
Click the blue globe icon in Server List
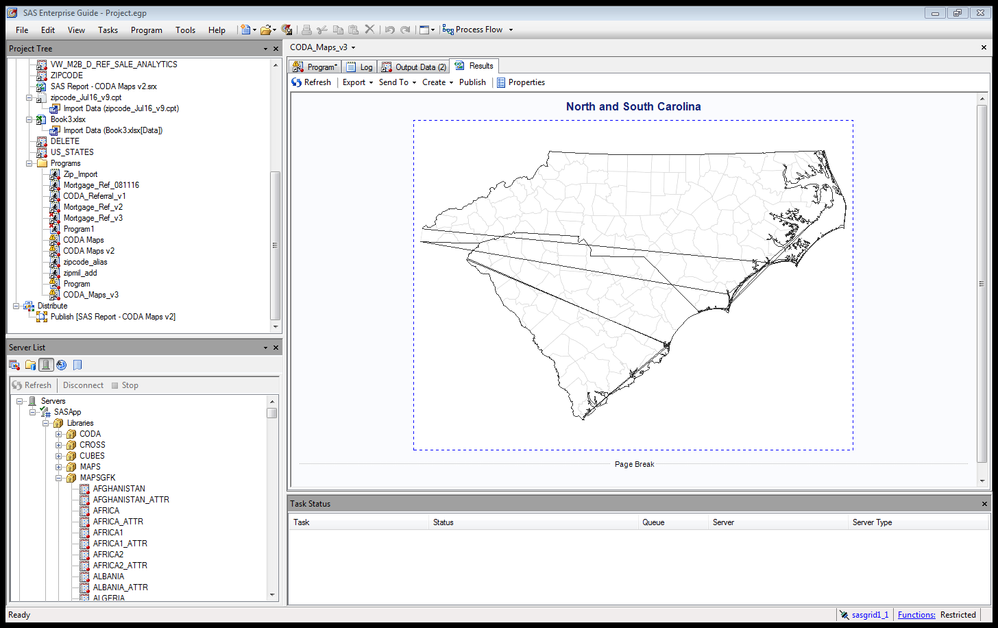61,365
